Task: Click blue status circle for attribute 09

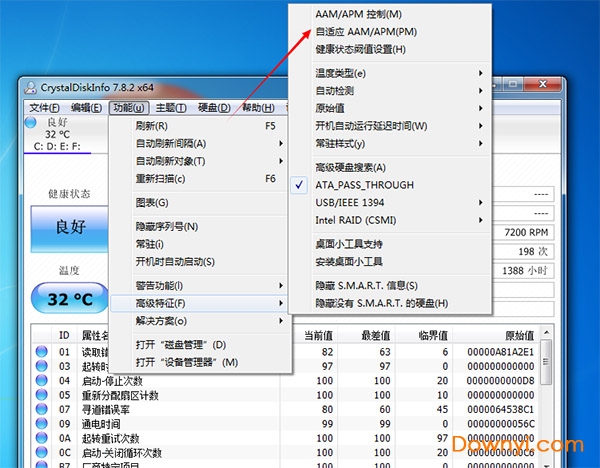Action: pyautogui.click(x=42, y=424)
